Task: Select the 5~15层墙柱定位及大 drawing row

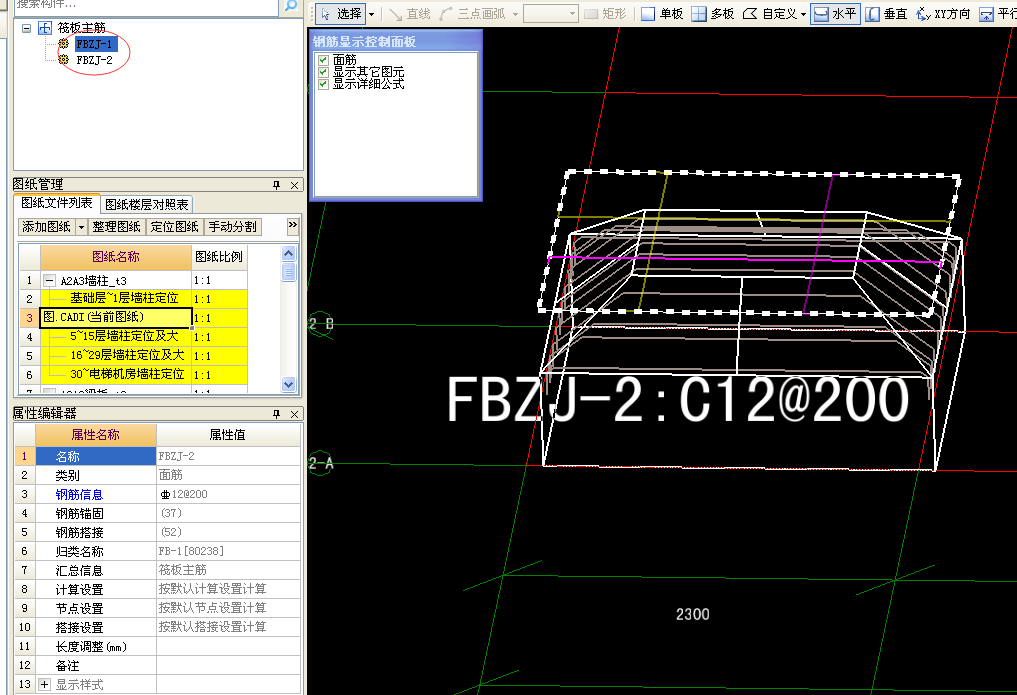Action: pyautogui.click(x=116, y=336)
